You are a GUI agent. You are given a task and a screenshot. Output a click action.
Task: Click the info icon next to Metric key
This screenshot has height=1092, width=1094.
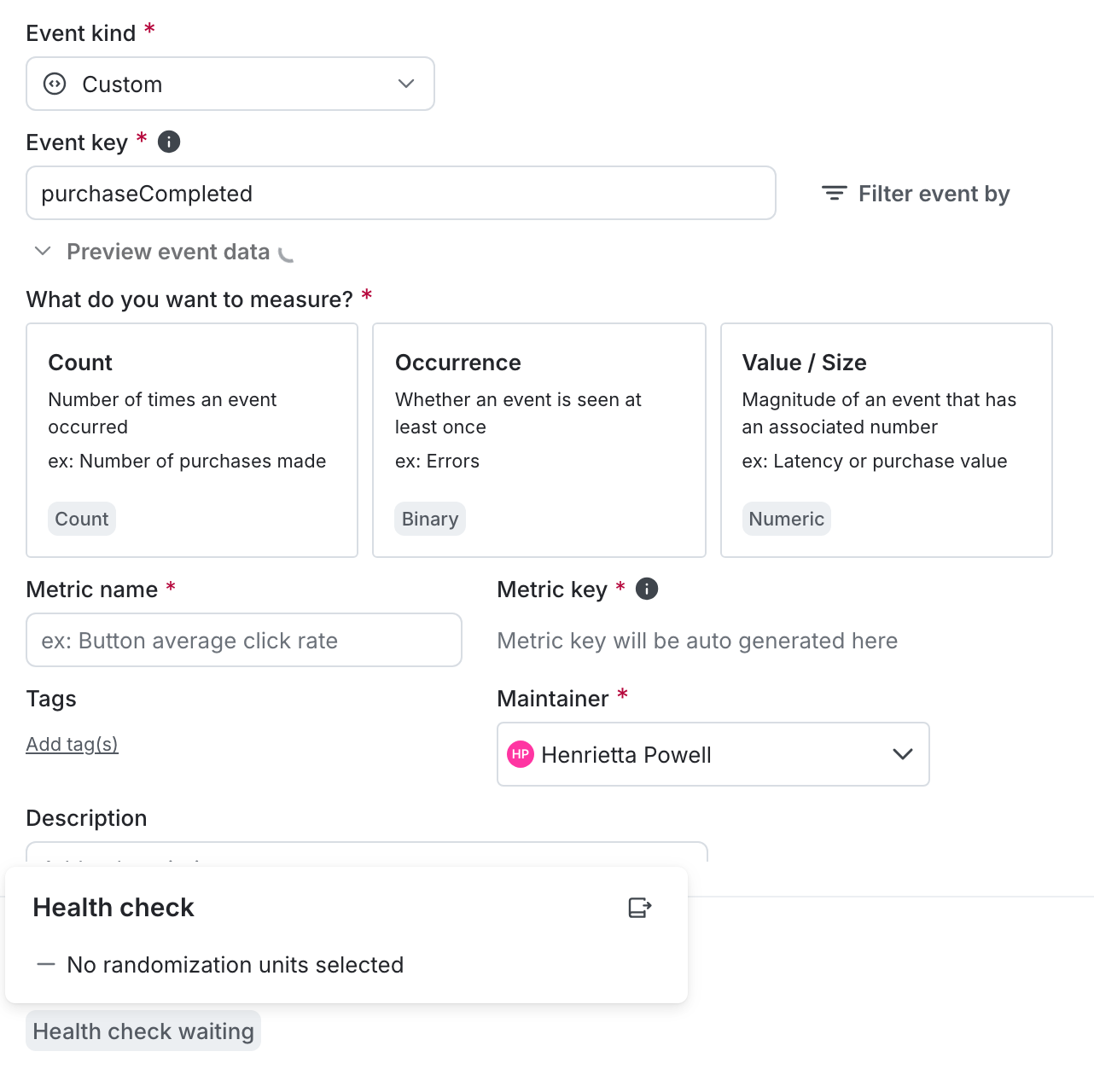[646, 589]
